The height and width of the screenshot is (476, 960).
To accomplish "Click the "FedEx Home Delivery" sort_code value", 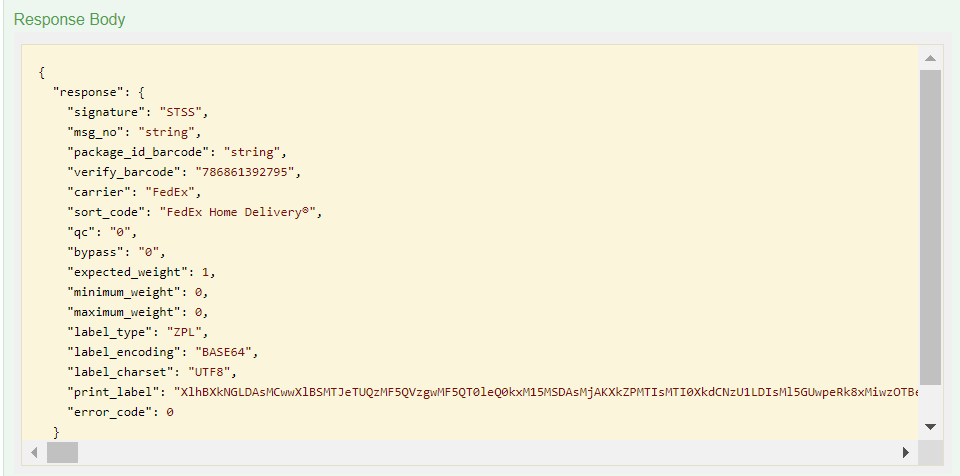I will point(238,212).
